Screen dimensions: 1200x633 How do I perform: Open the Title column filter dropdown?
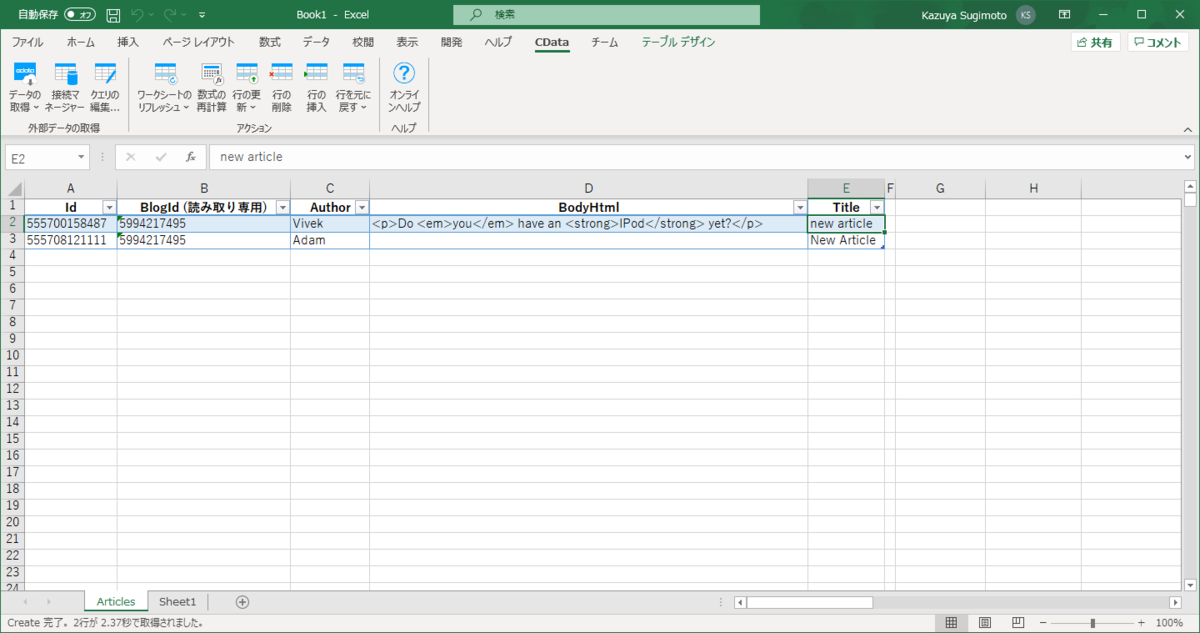coord(877,207)
